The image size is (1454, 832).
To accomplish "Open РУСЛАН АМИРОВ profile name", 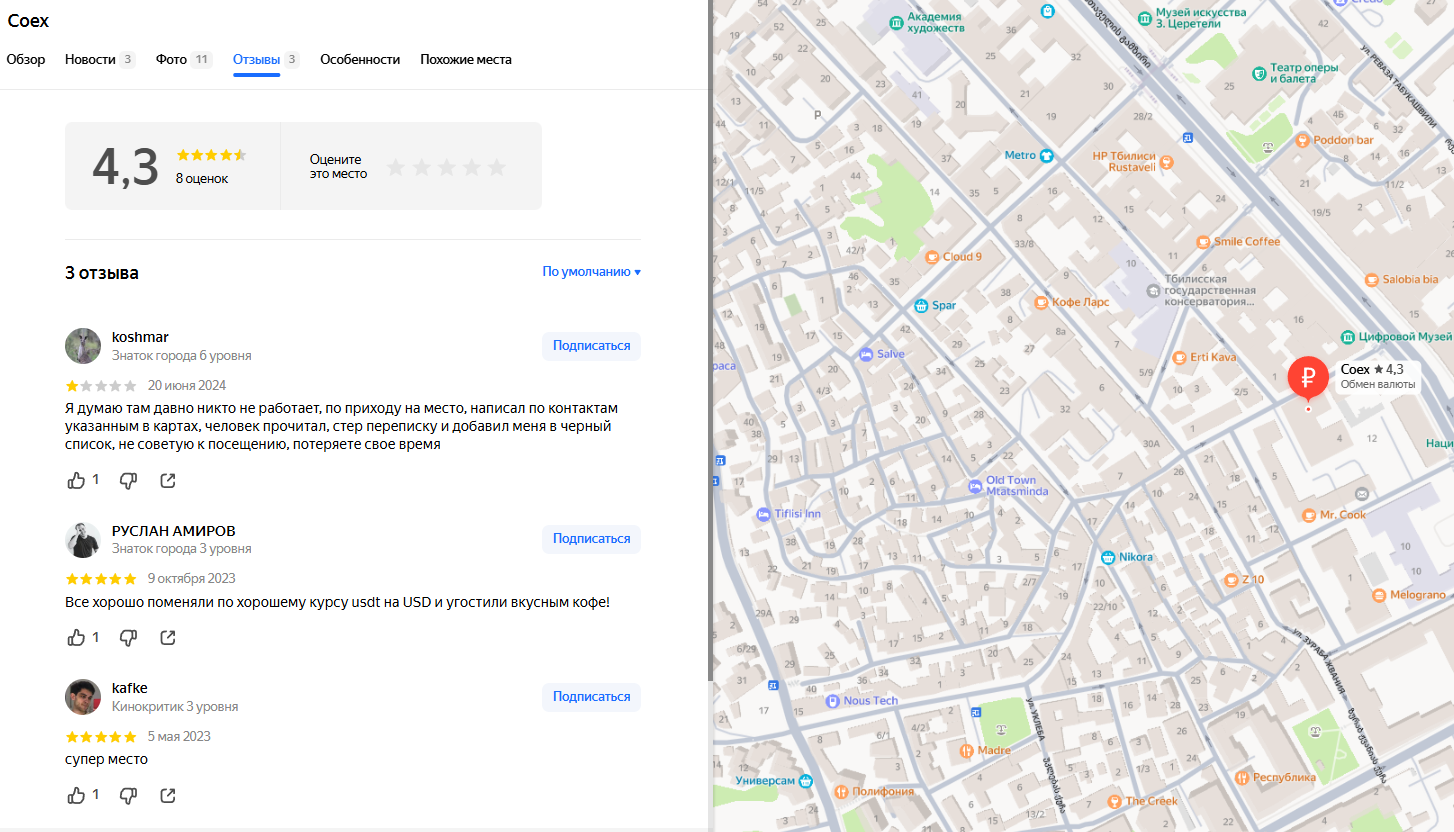I will (174, 531).
